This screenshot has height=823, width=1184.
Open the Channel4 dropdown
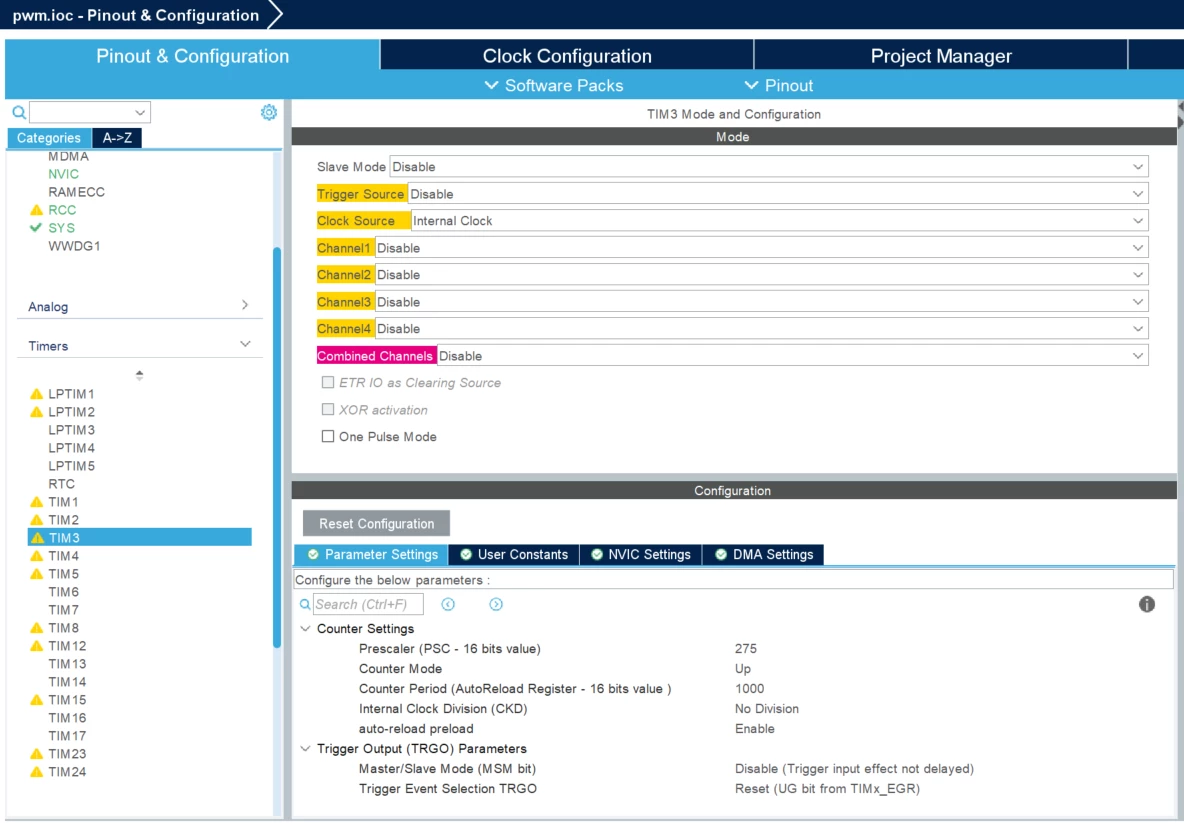point(761,328)
